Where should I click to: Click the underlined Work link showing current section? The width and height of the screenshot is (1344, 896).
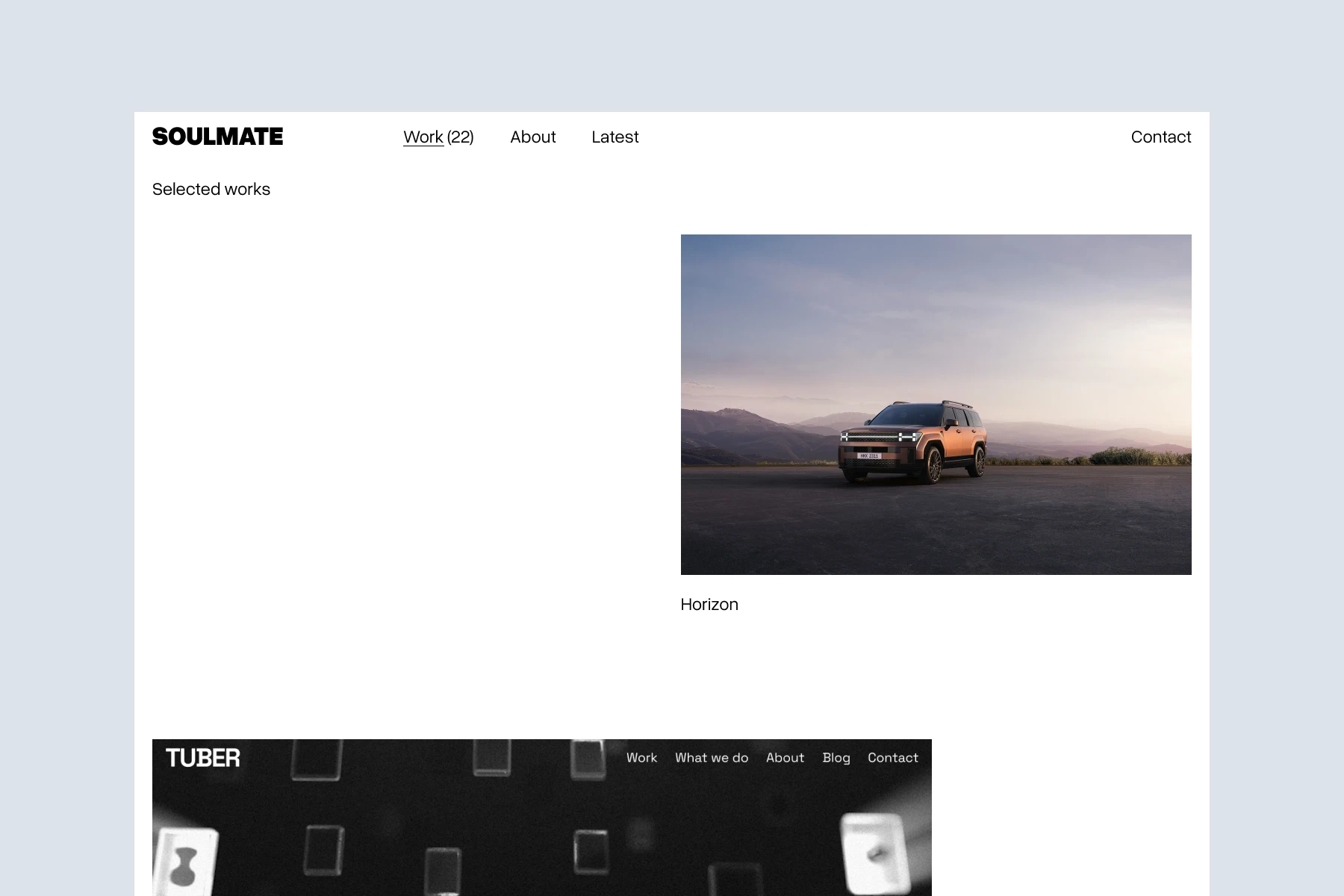(423, 137)
